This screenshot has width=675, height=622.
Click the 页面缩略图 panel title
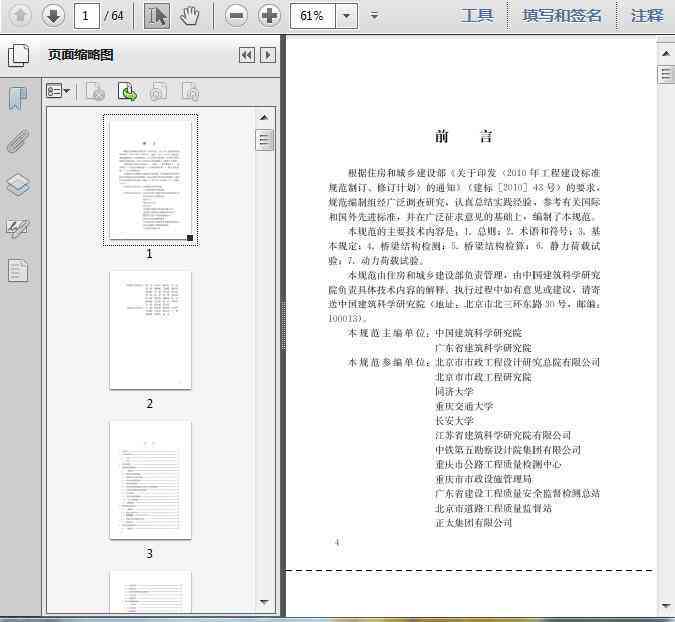click(81, 55)
